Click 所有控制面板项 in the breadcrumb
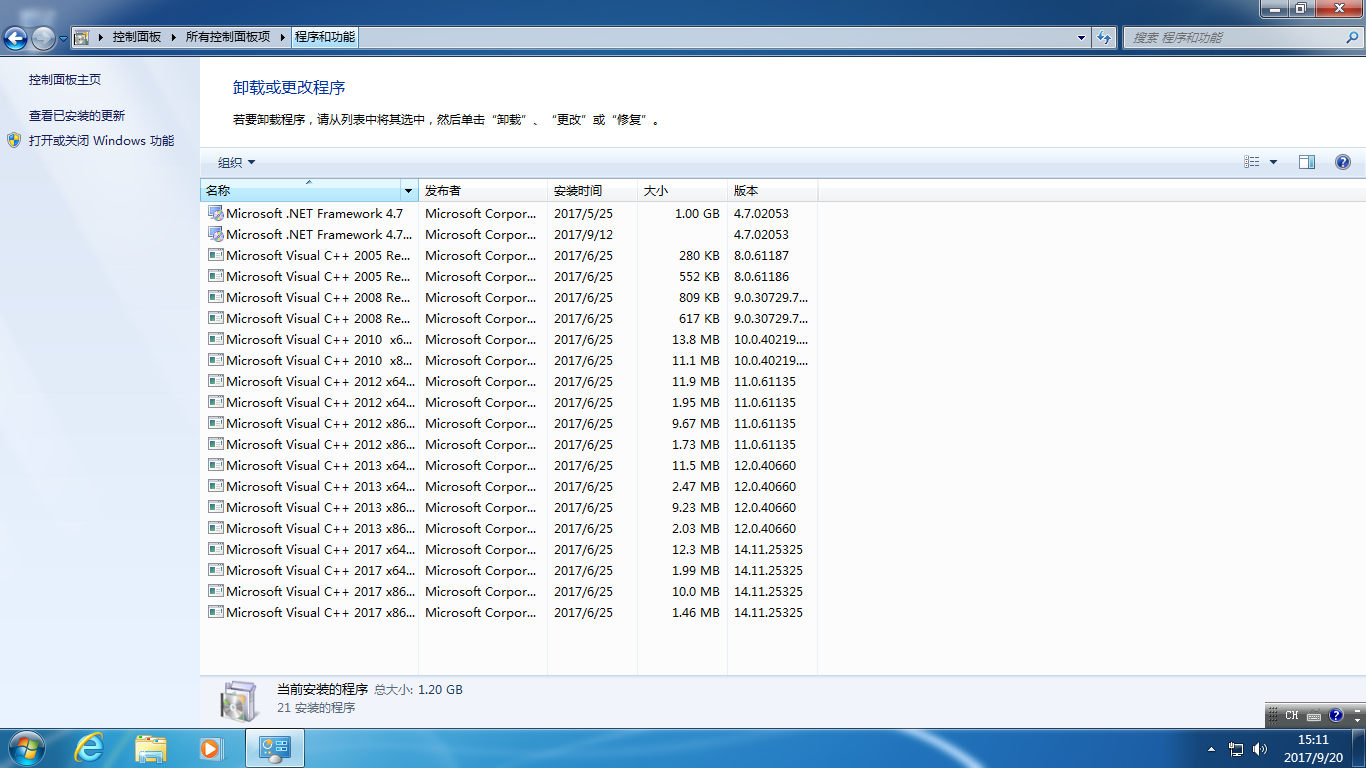1366x768 pixels. click(x=228, y=37)
